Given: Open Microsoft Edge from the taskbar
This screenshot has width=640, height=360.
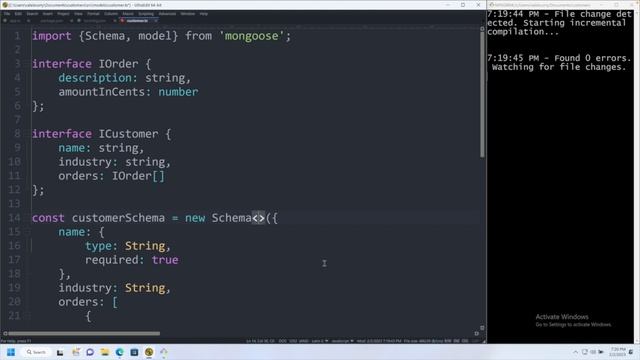Looking at the screenshot, I should click(x=119, y=352).
